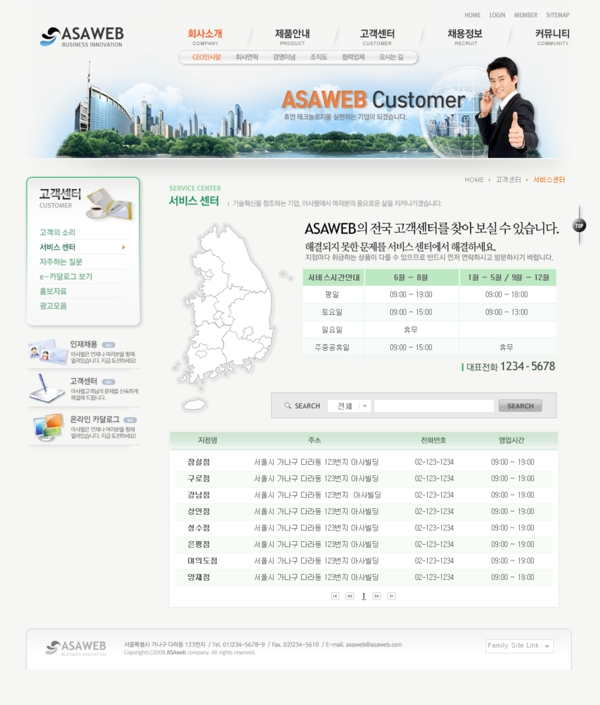Select the 잠실점 branch row
The width and height of the screenshot is (600, 705).
tap(363, 462)
